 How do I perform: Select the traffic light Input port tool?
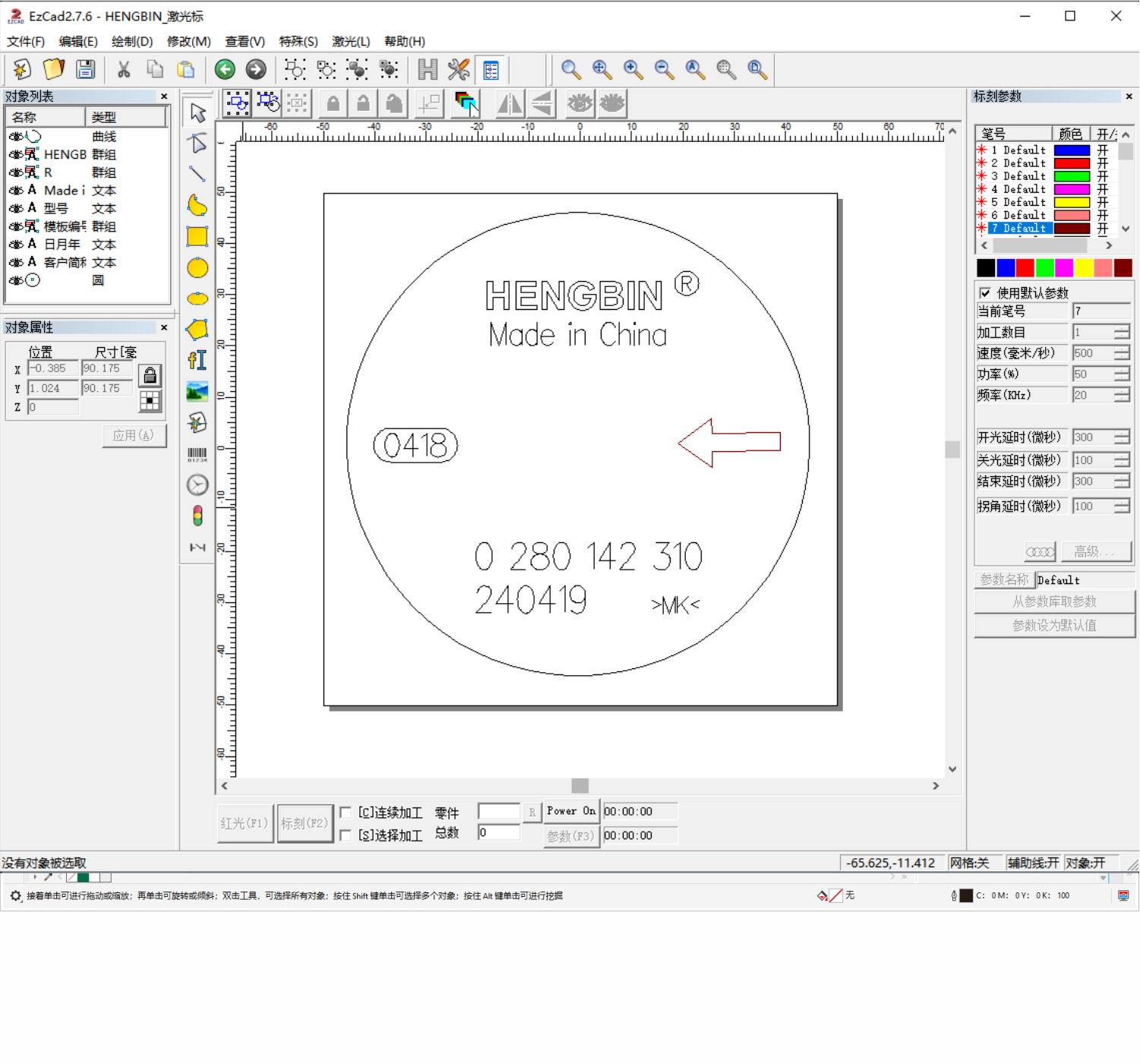pyautogui.click(x=197, y=516)
